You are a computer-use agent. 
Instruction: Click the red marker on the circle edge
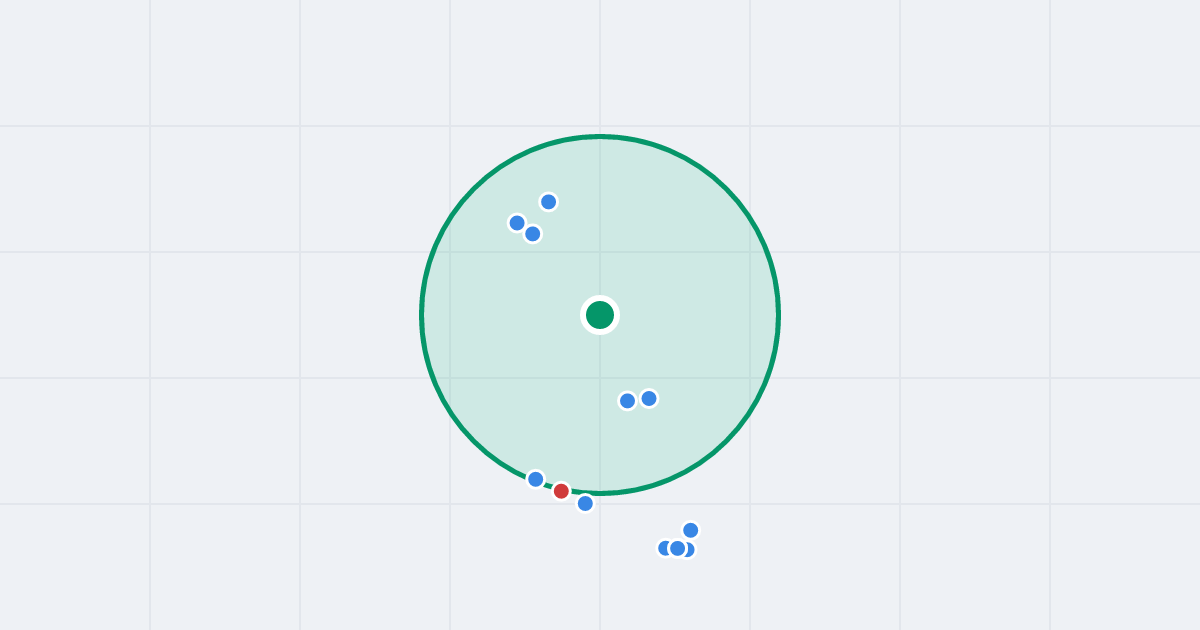pyautogui.click(x=561, y=491)
